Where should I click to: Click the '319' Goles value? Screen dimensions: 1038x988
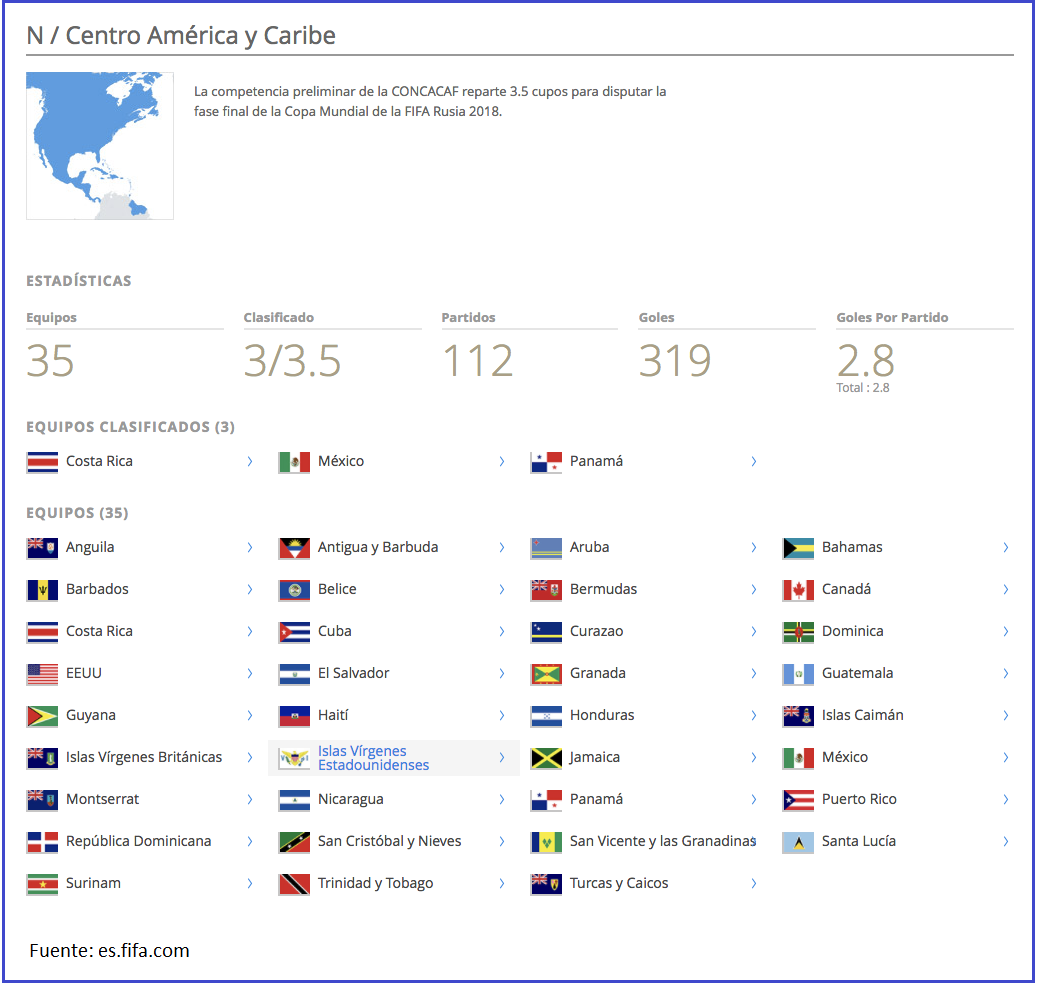[x=675, y=361]
